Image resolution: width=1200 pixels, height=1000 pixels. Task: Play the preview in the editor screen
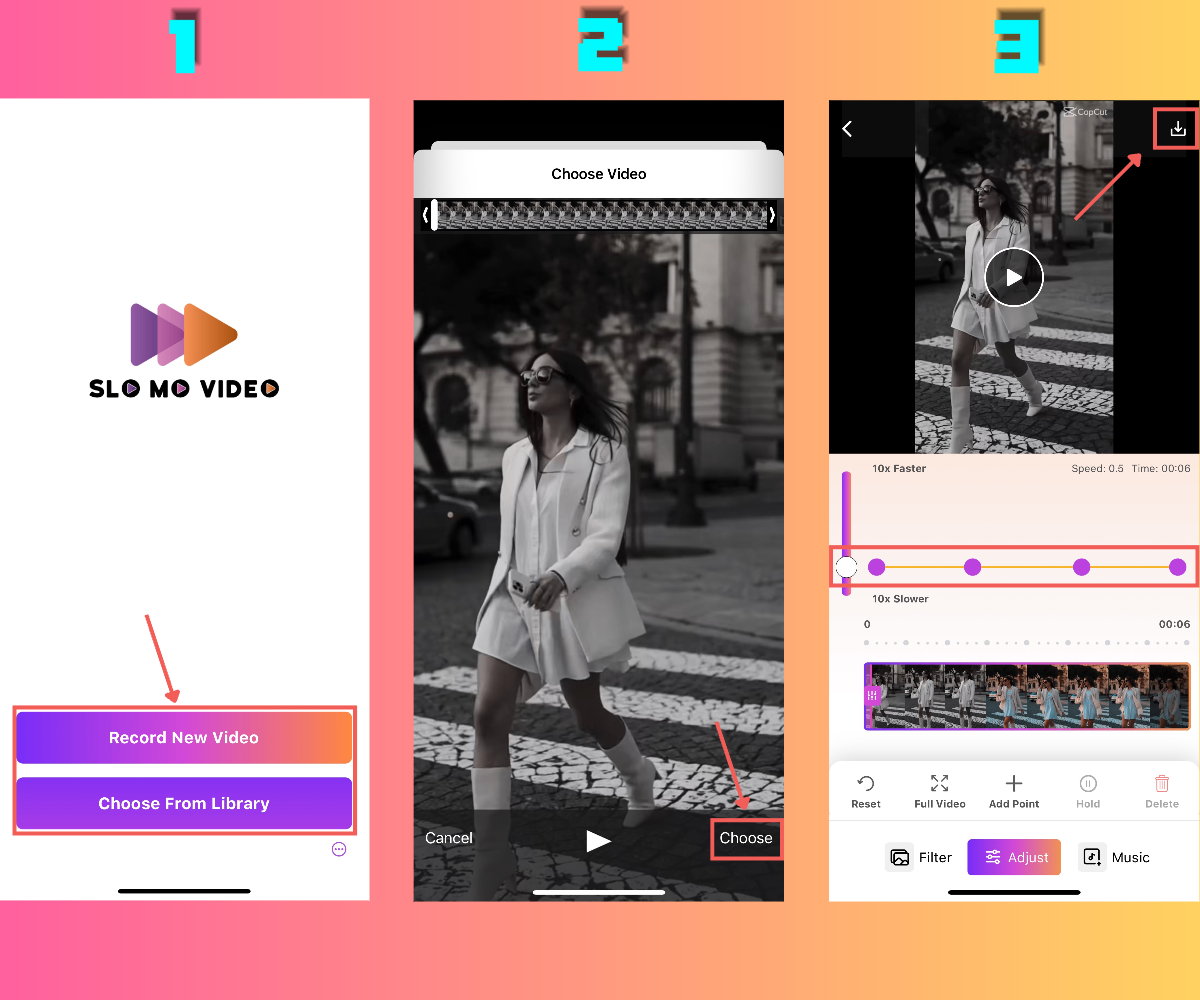pos(1014,277)
